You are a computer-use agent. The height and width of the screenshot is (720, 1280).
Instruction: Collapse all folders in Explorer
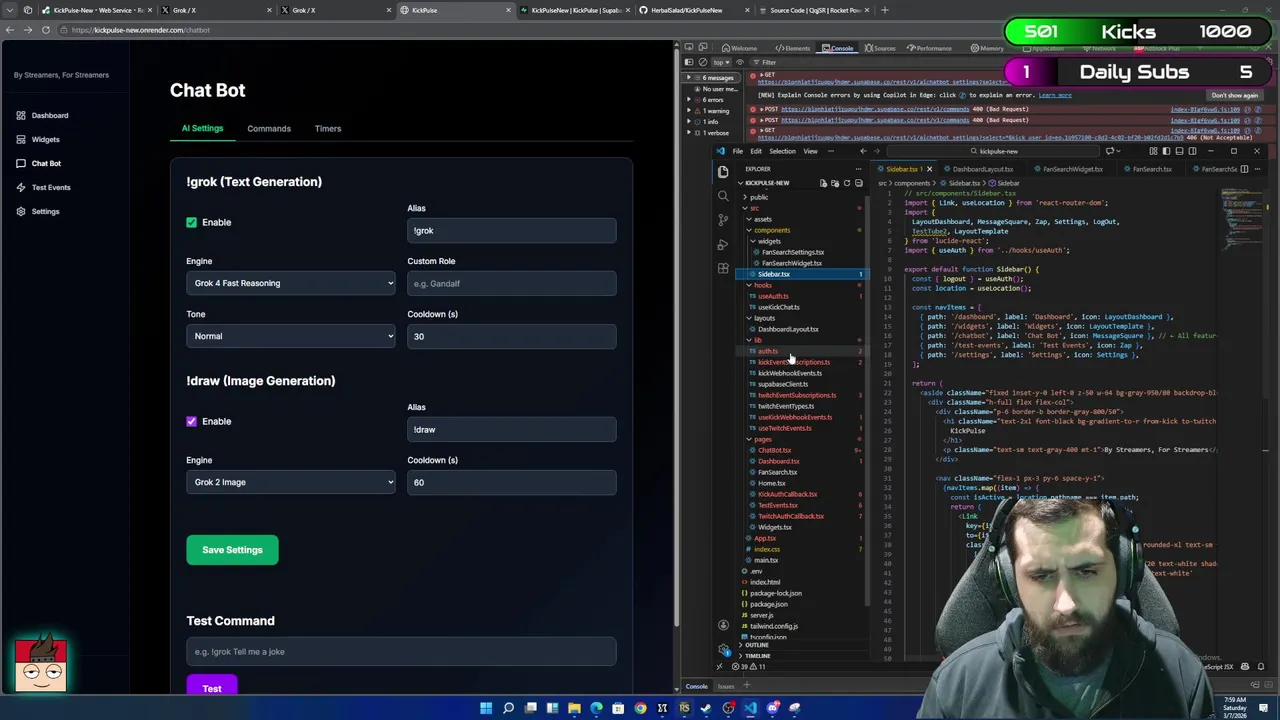pyautogui.click(x=858, y=183)
